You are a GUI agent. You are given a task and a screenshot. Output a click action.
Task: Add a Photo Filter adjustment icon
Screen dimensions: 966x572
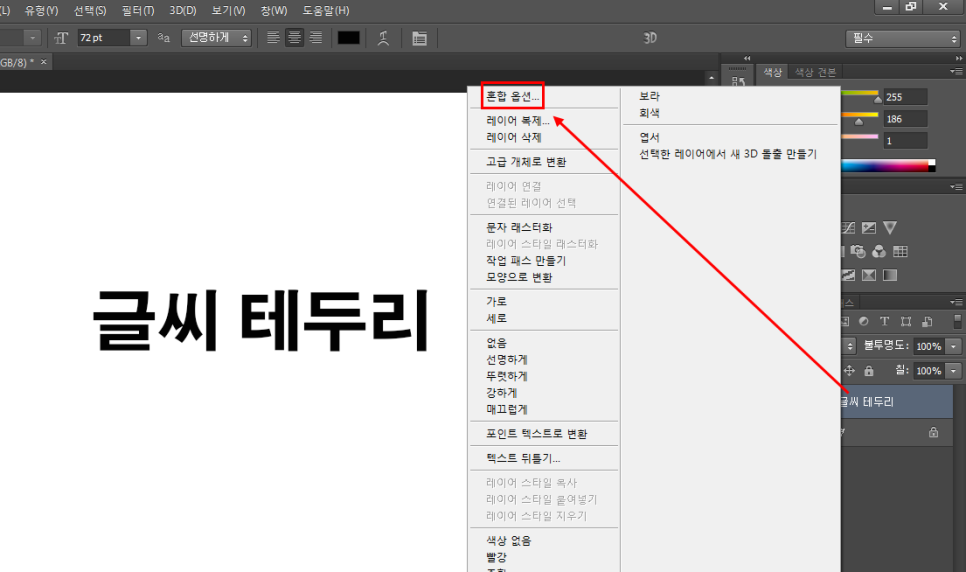tap(858, 251)
